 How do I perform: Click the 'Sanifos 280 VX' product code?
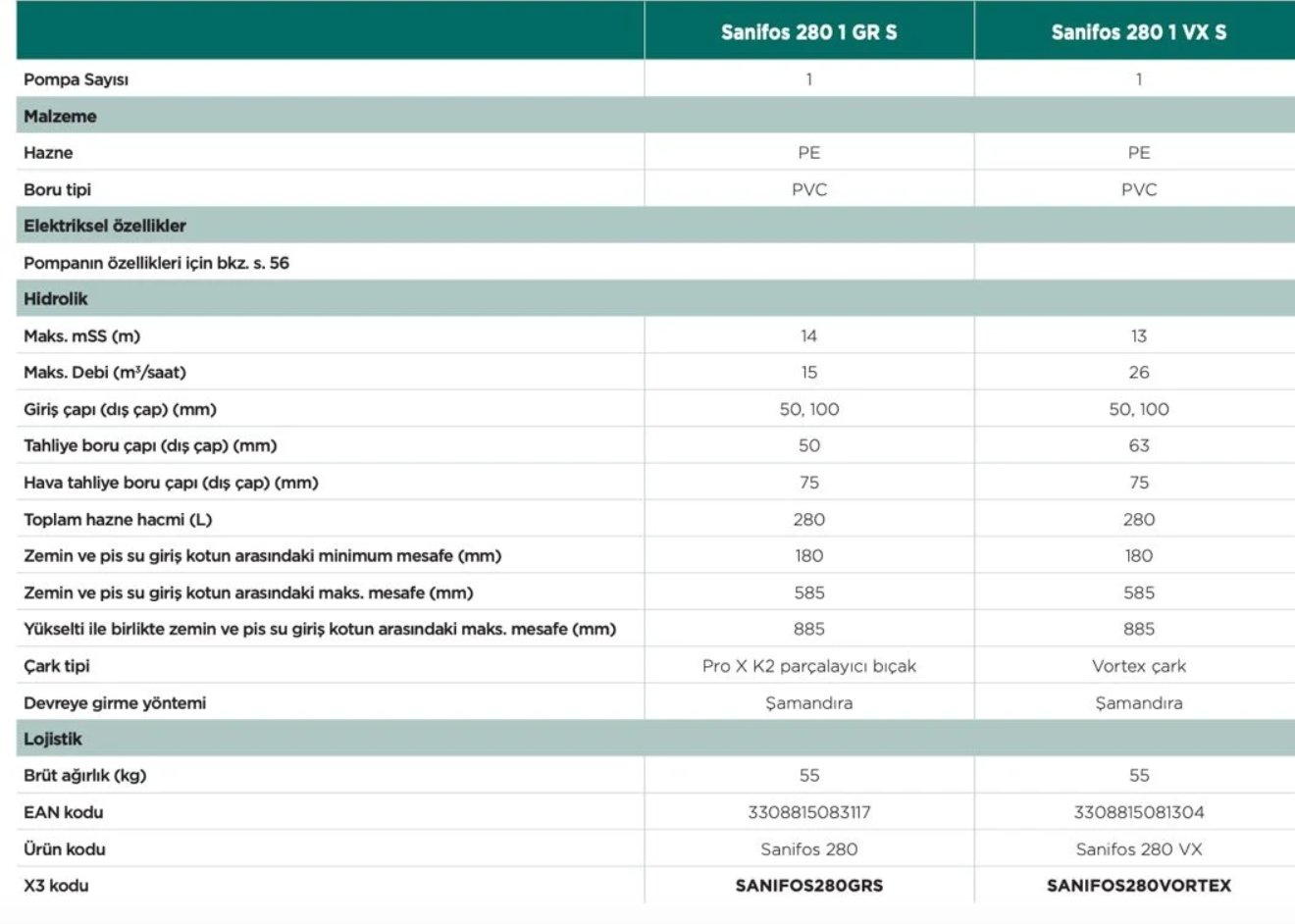point(1138,849)
